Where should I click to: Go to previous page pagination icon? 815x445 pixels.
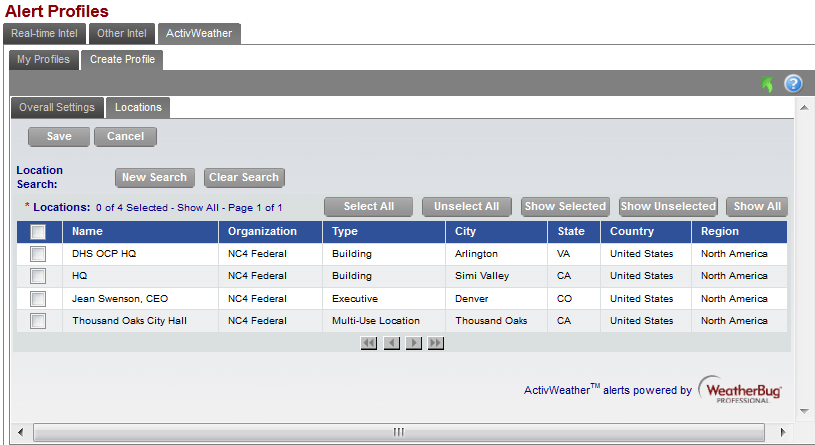coord(392,343)
